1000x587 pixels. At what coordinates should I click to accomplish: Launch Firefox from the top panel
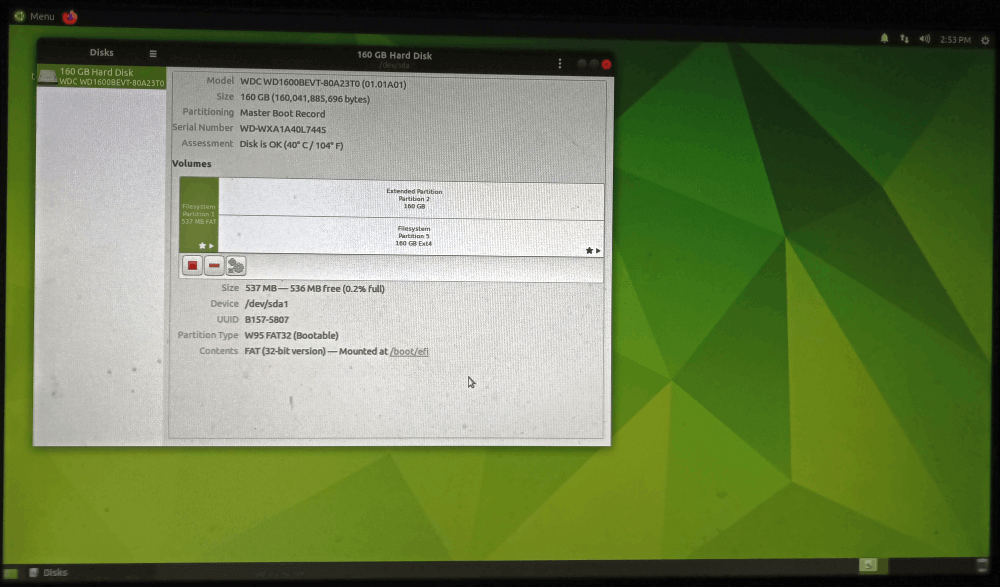[x=70, y=16]
